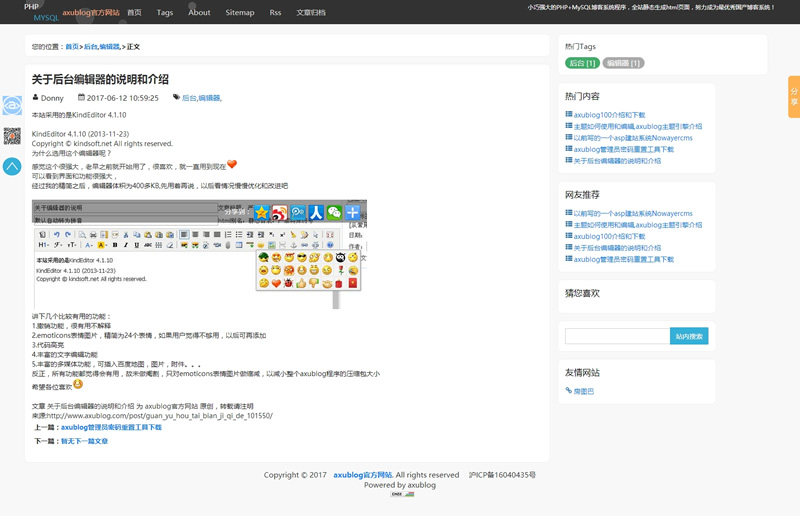800x516 pixels.
Task: Open the 房图巴 friend site link
Action: [x=584, y=391]
